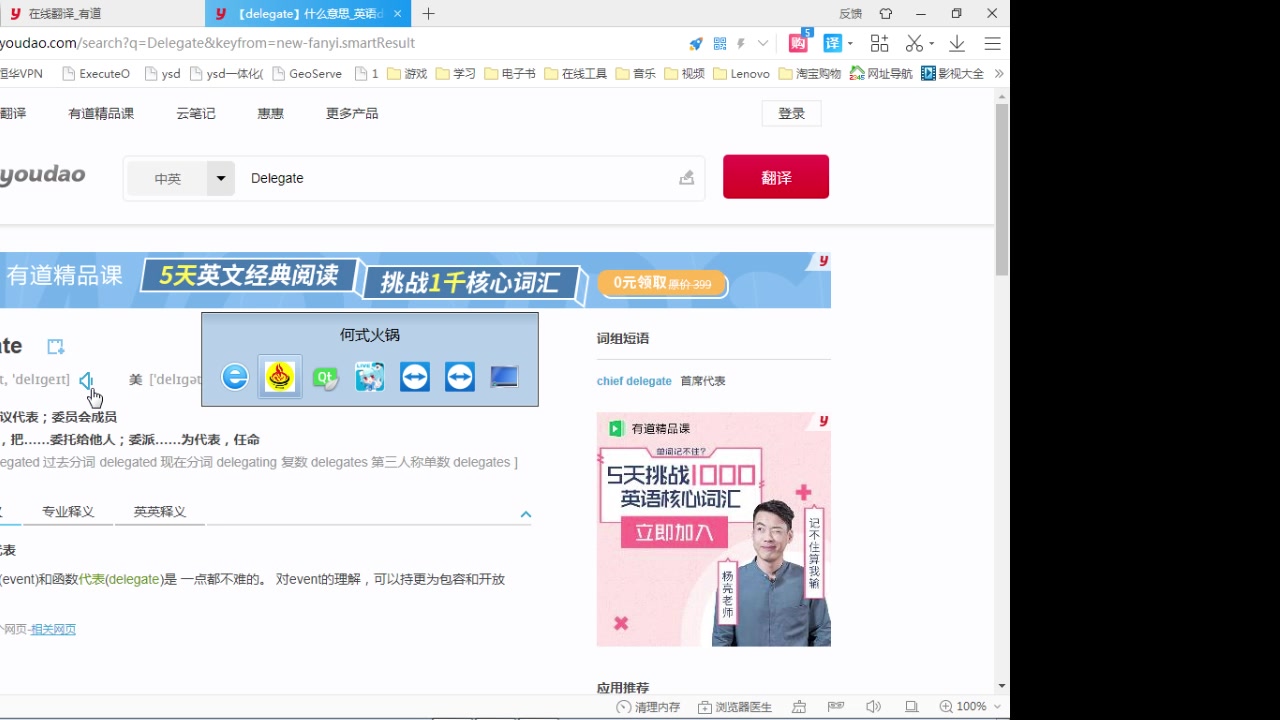
Task: Expand the address bar history chevron
Action: coord(763,44)
